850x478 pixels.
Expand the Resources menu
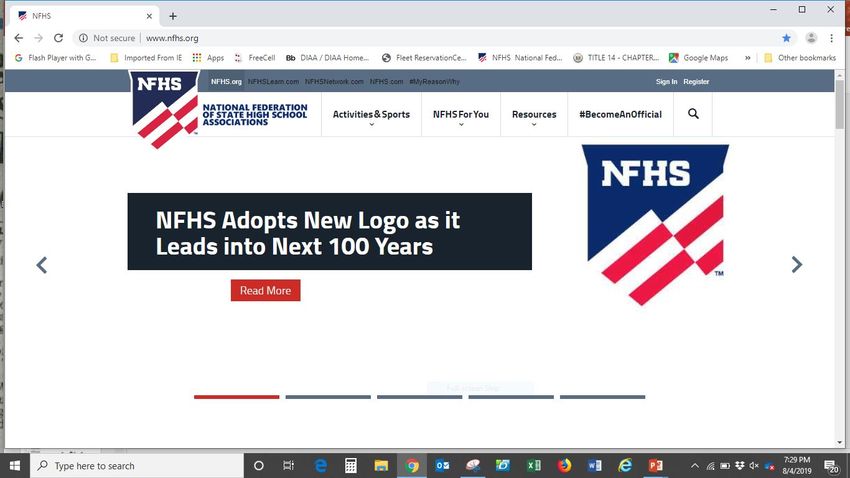(x=534, y=115)
